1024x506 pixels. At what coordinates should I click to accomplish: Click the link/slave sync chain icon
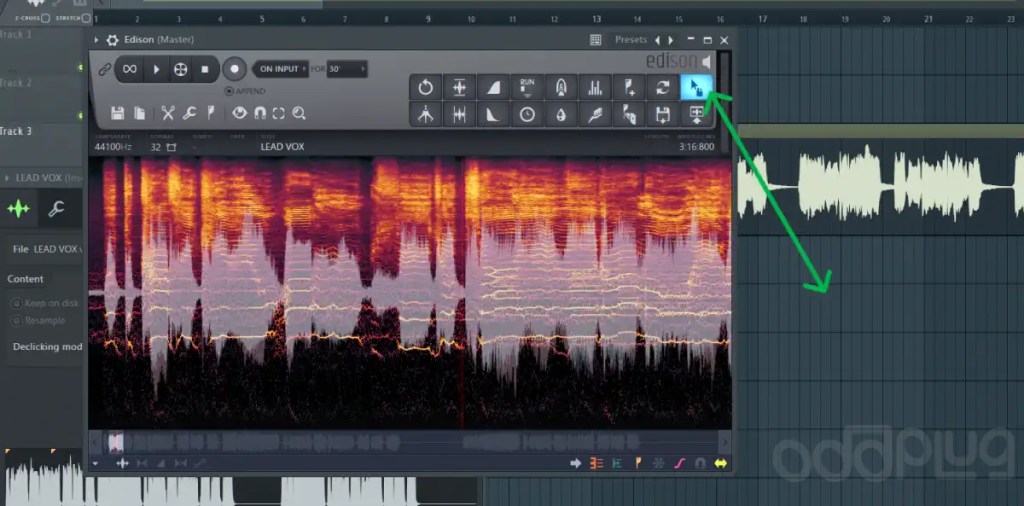tap(104, 69)
